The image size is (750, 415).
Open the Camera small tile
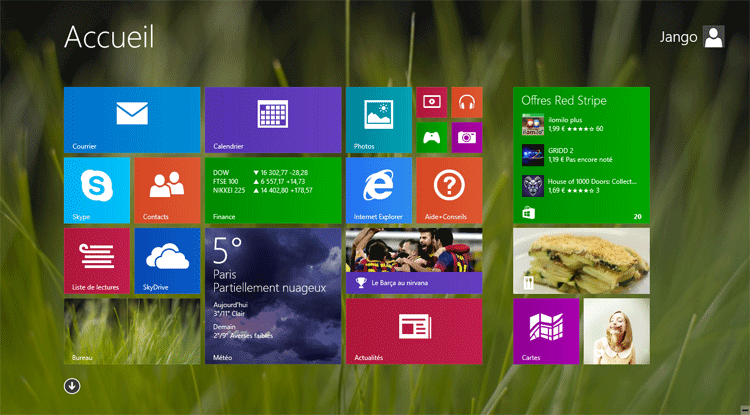coord(466,137)
